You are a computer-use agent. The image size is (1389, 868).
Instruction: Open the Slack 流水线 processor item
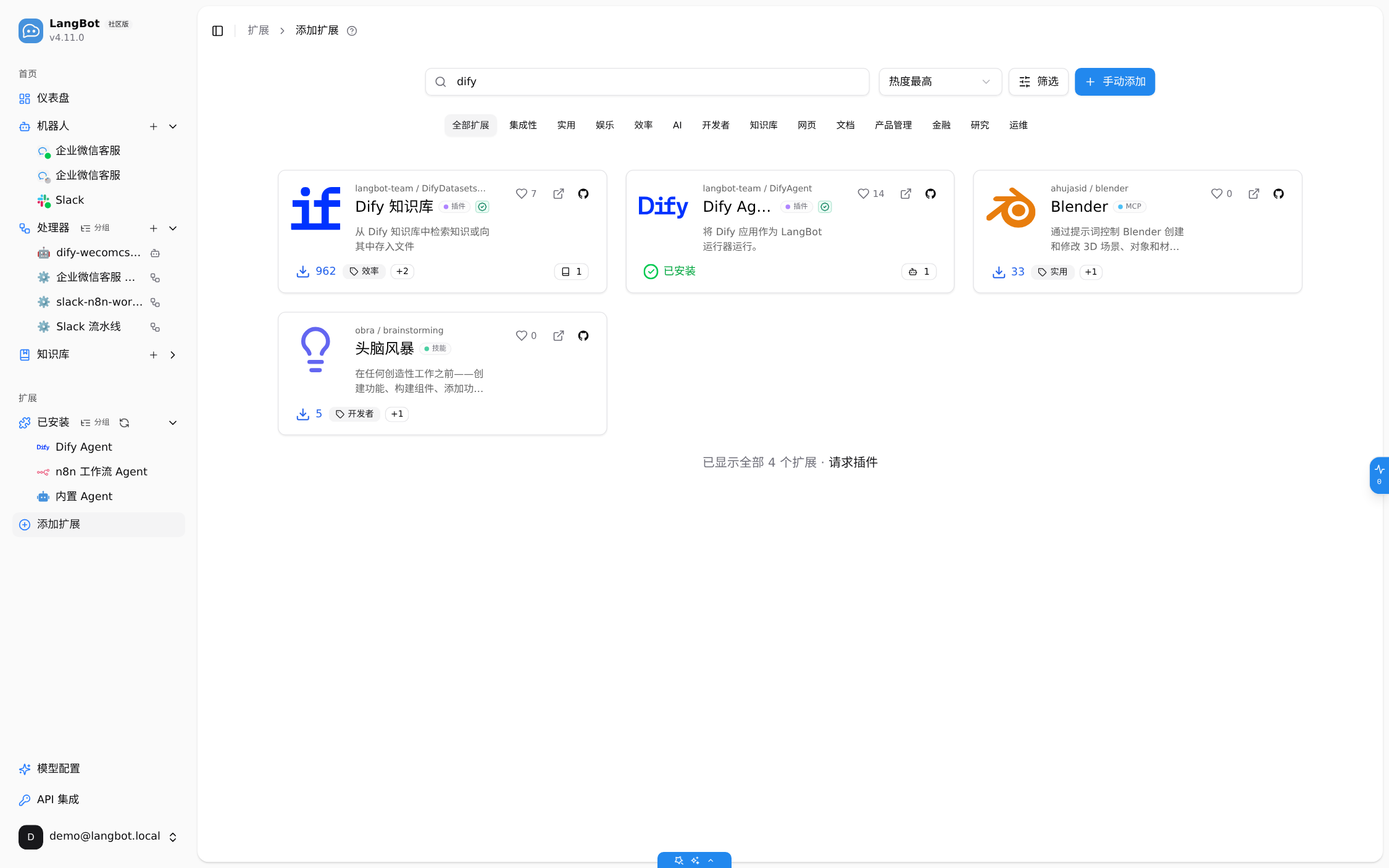coord(99,327)
